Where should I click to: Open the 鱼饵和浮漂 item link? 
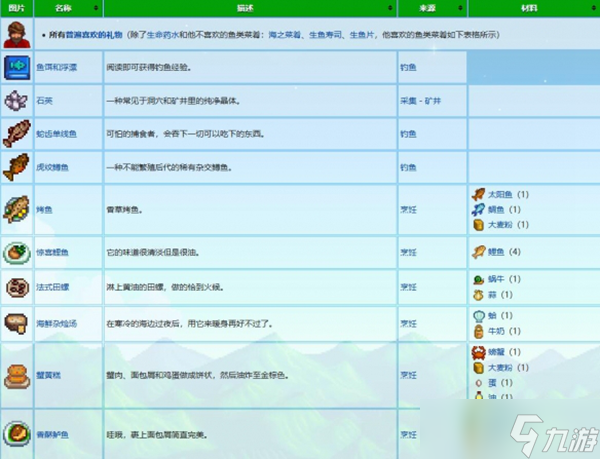click(x=57, y=67)
